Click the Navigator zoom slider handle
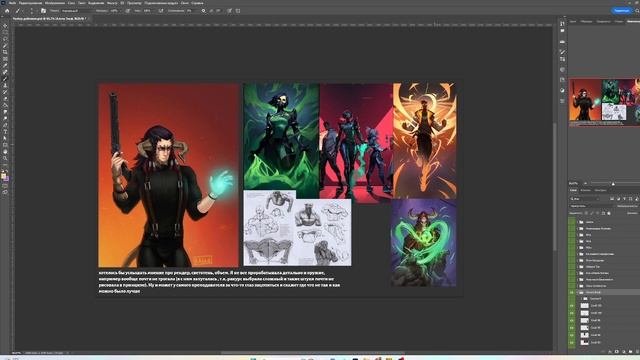The width and height of the screenshot is (640, 360). [x=613, y=184]
